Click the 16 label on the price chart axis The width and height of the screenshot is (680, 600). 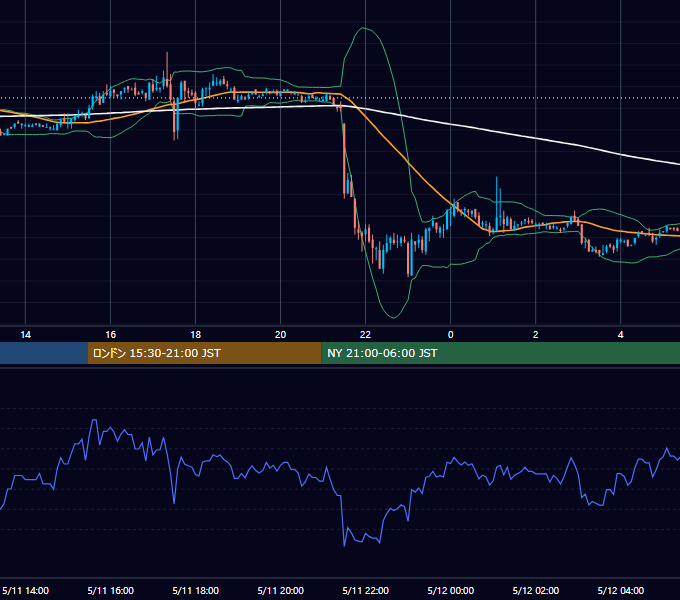click(111, 335)
